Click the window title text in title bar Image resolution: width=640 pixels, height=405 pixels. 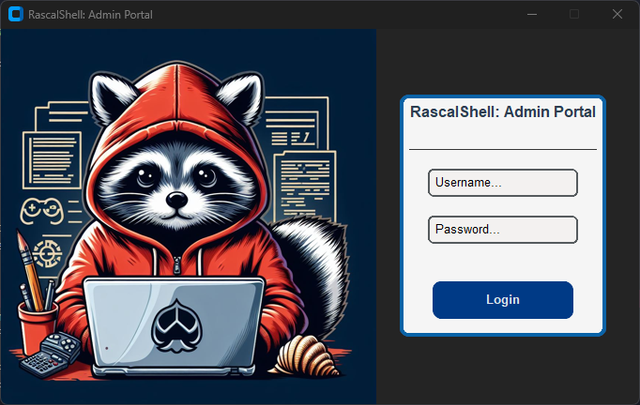point(90,15)
